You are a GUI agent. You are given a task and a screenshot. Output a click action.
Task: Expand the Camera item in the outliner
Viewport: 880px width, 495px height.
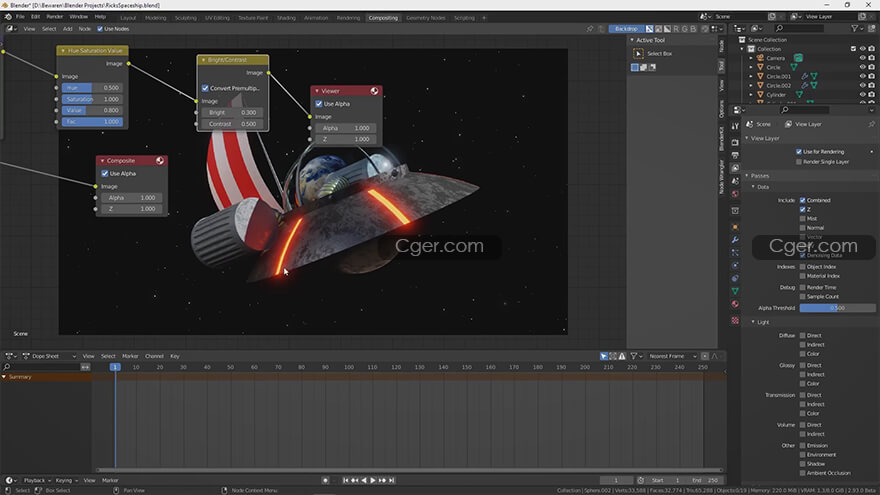[x=751, y=58]
